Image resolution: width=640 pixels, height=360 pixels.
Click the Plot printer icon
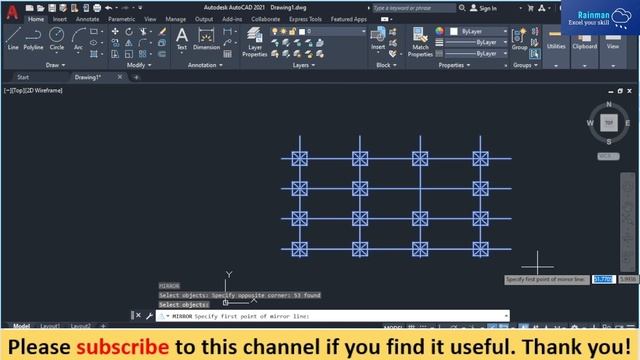[x=97, y=8]
